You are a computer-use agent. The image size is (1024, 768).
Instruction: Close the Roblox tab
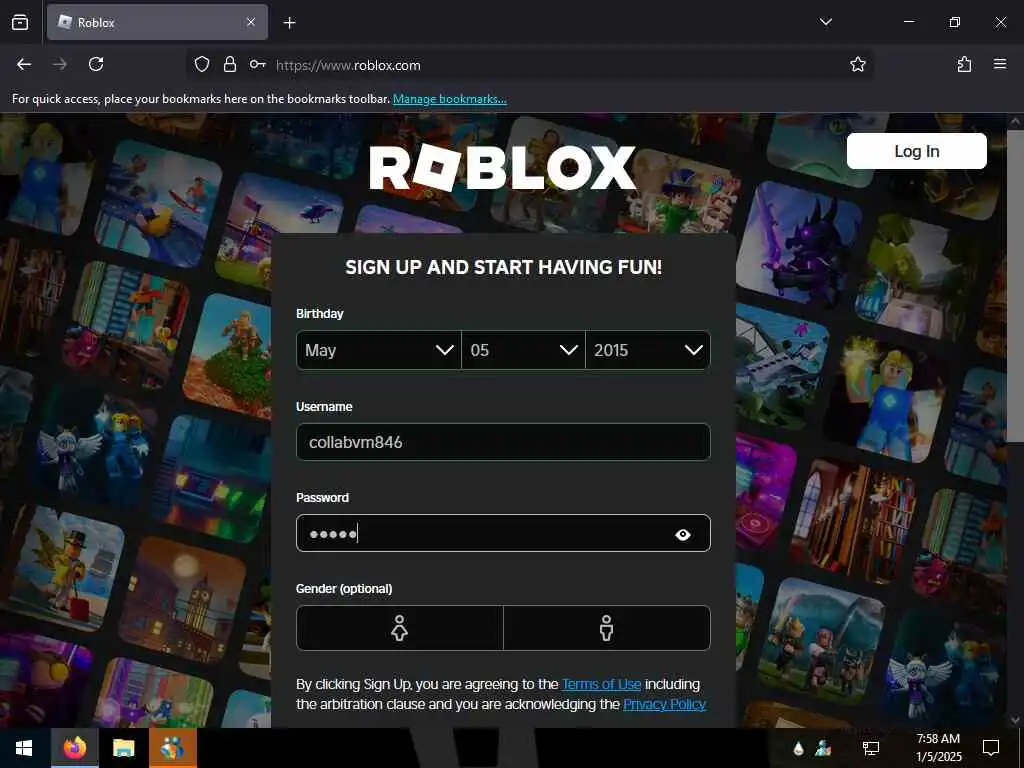pos(251,22)
